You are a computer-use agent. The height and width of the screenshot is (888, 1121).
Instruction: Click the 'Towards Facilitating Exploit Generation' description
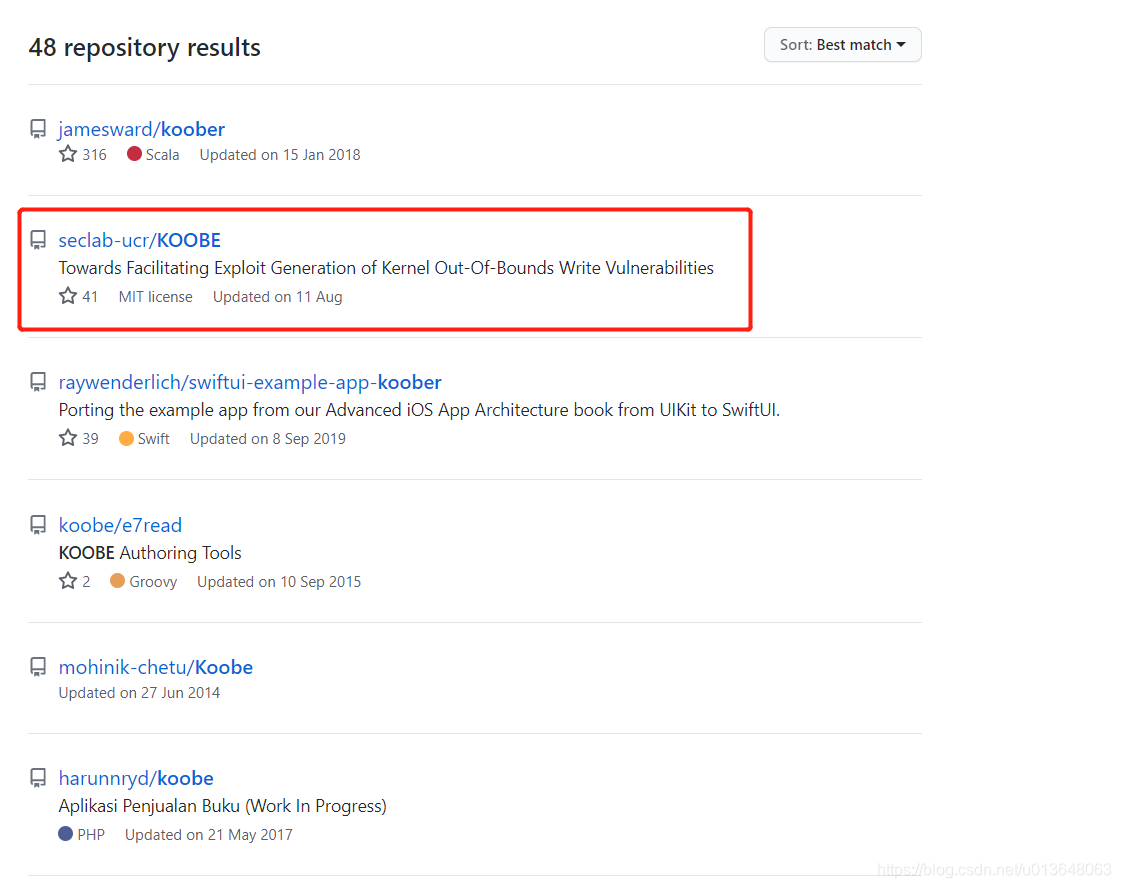point(386,268)
